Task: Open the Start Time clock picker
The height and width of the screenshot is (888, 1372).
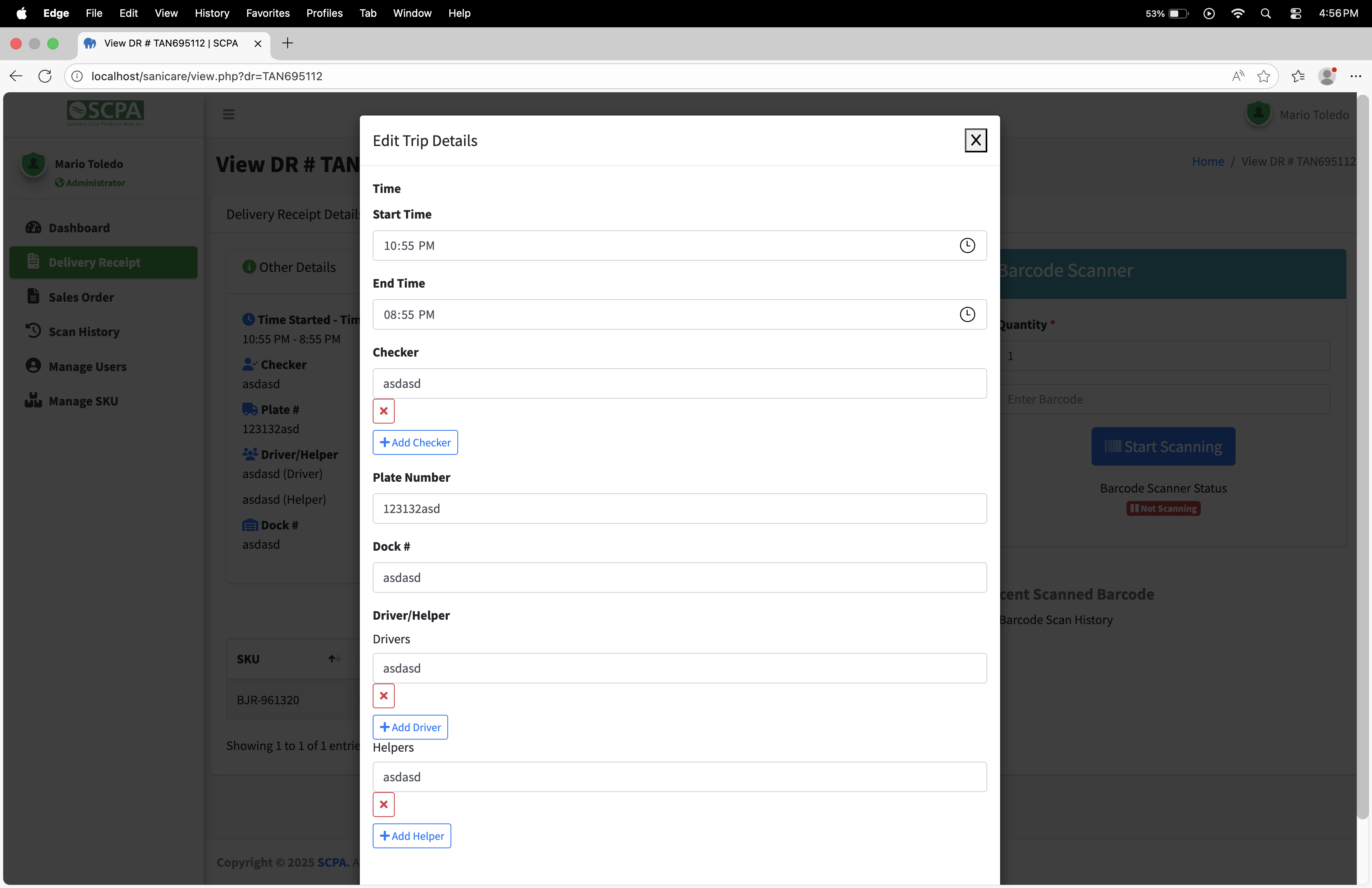Action: (x=967, y=245)
